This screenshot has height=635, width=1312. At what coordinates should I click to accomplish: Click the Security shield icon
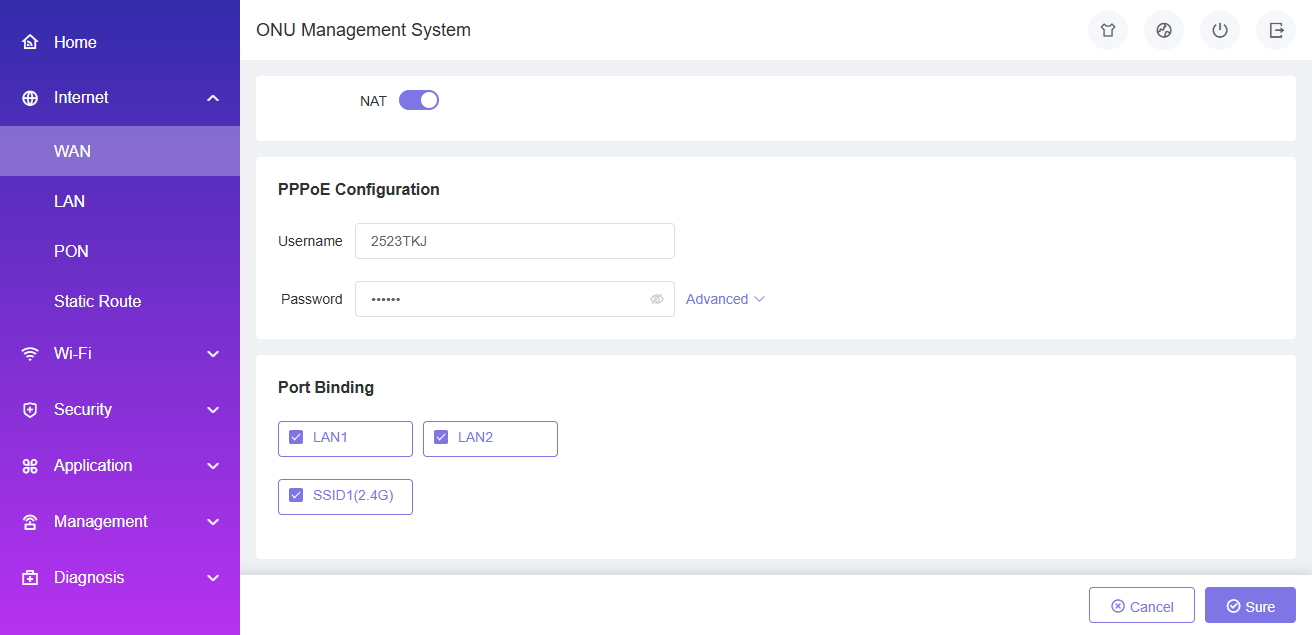tap(30, 410)
